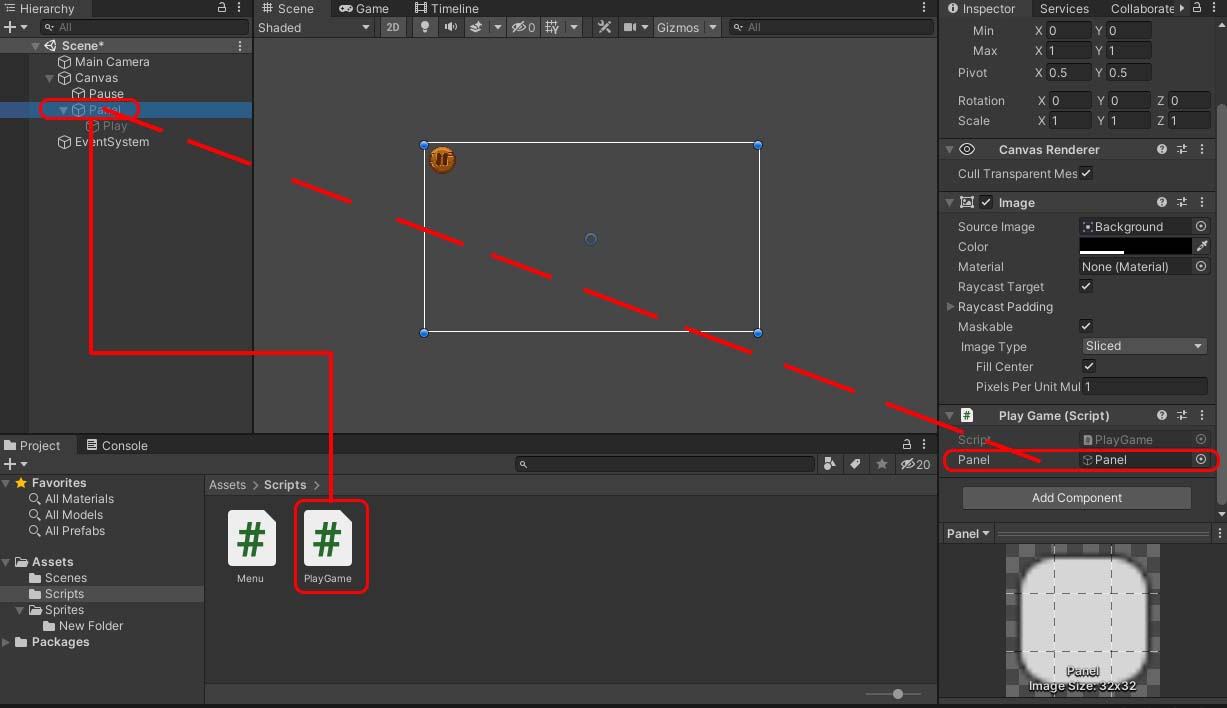The height and width of the screenshot is (708, 1227).
Task: Toggle scene audio speaker icon
Action: [x=451, y=27]
